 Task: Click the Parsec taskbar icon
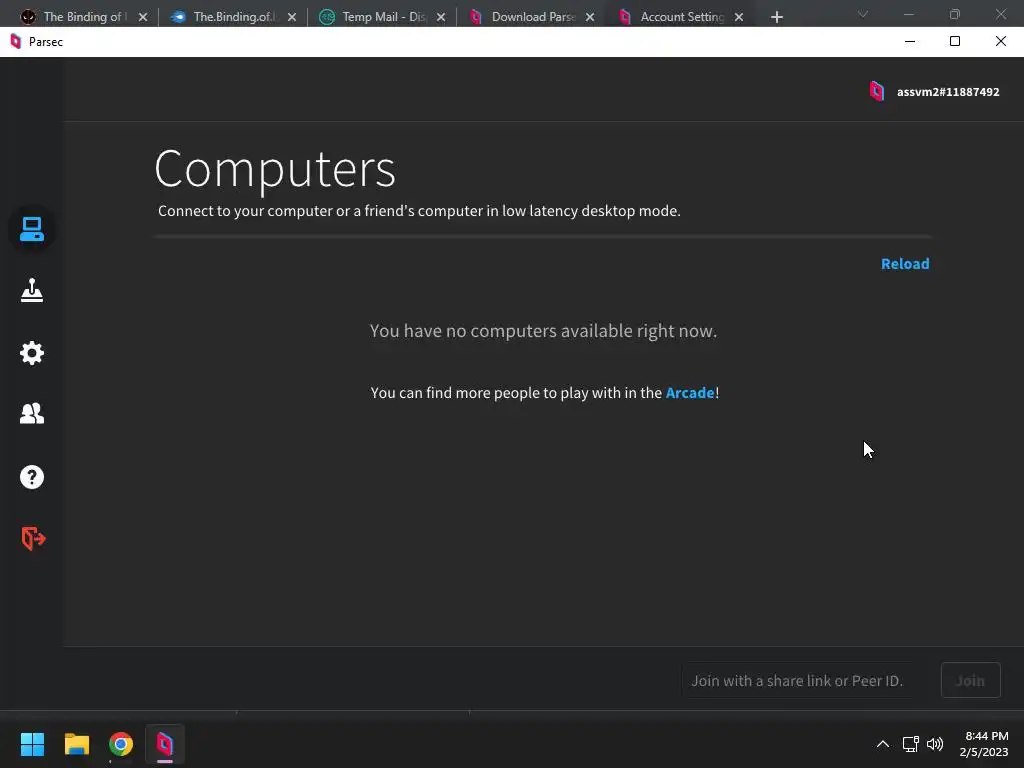tap(165, 744)
